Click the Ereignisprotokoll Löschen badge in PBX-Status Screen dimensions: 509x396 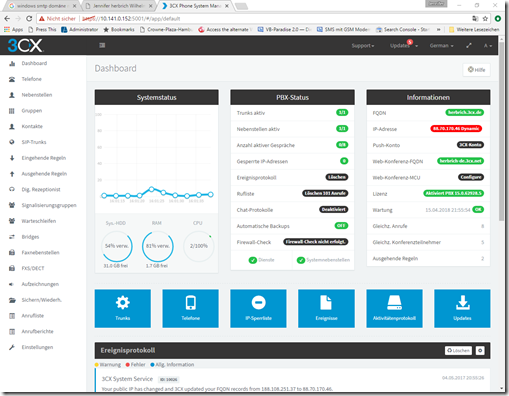click(x=337, y=177)
